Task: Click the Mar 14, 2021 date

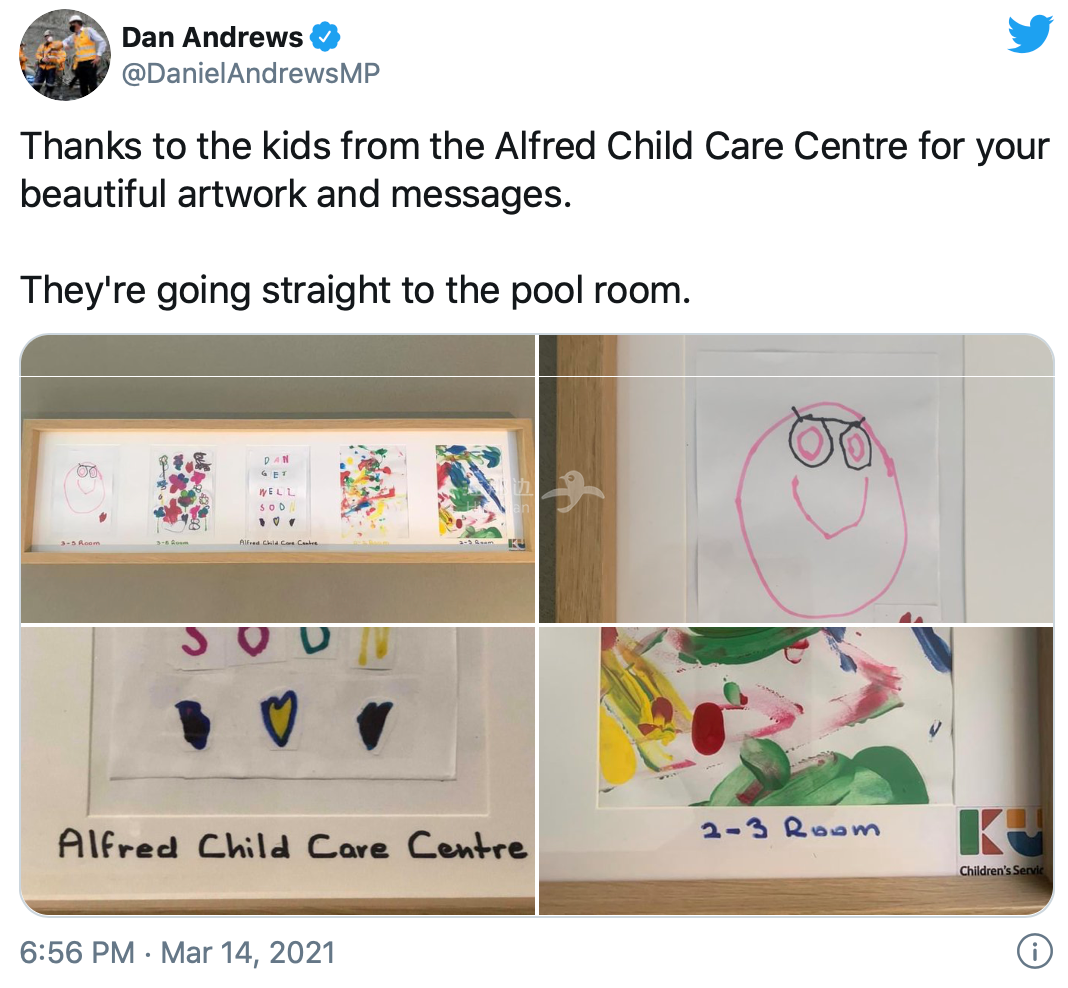Action: click(248, 952)
